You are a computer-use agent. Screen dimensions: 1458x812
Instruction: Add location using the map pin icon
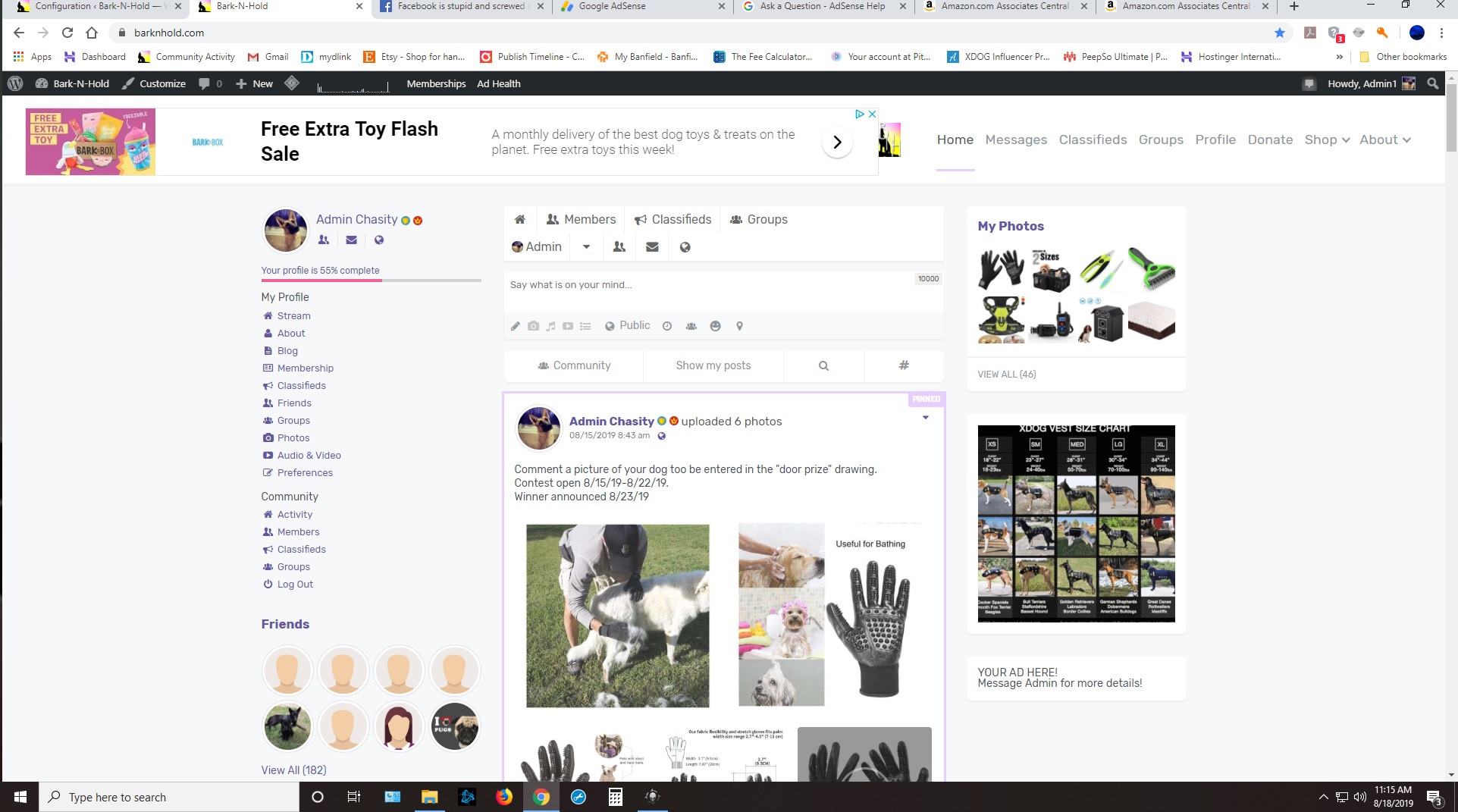(739, 326)
